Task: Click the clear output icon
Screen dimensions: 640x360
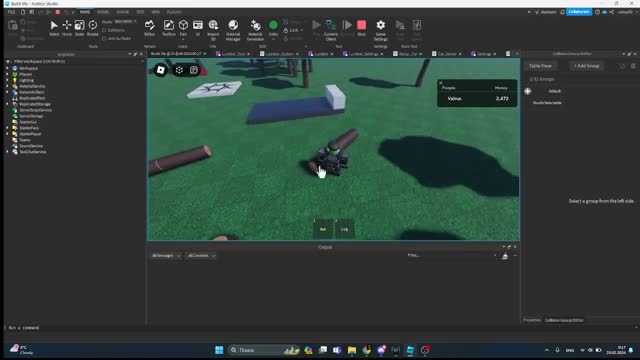Action: [505, 256]
